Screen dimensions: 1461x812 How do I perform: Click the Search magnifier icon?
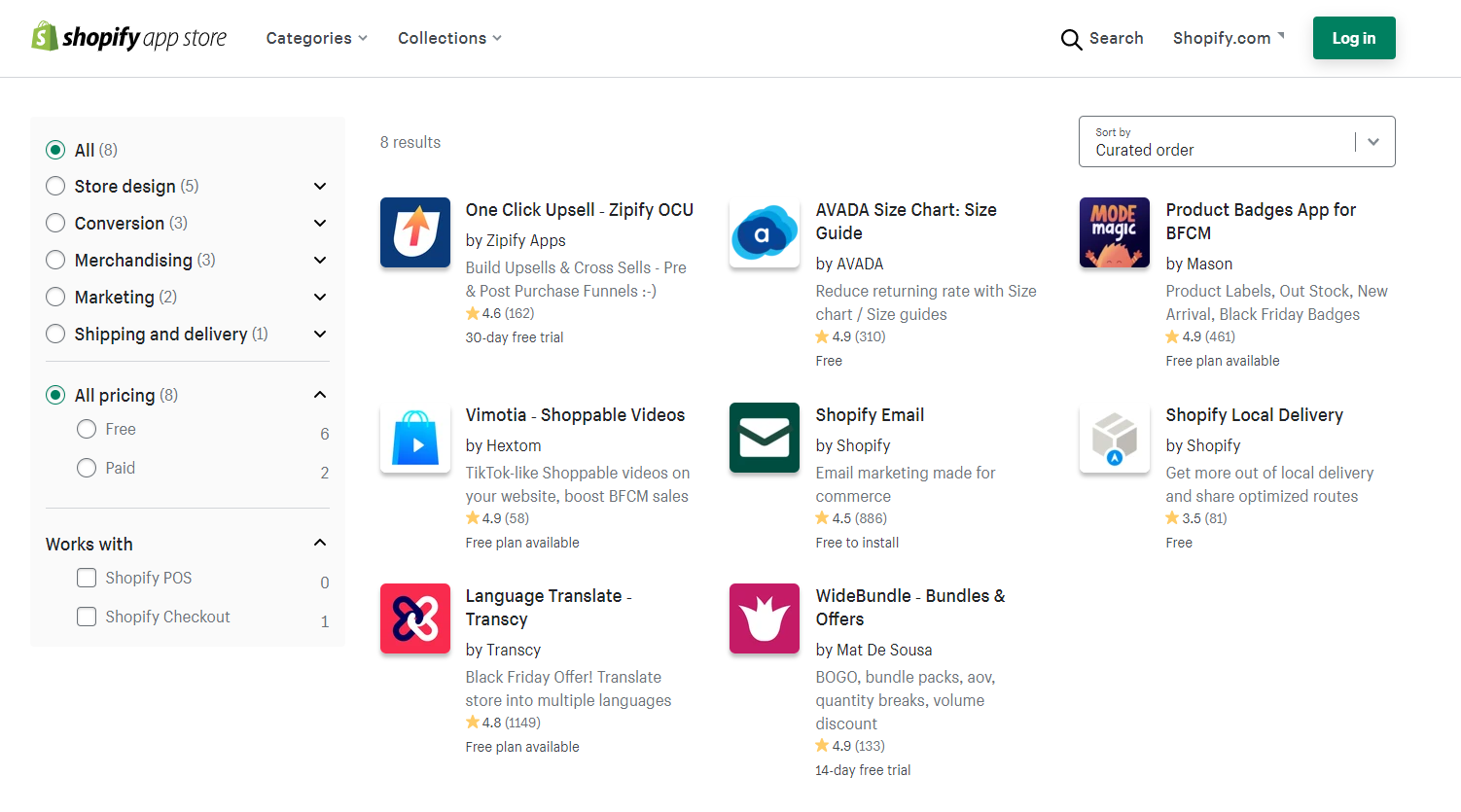click(1071, 39)
